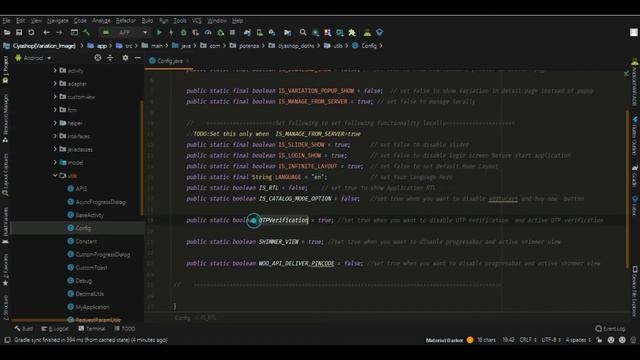Expand the javaclasses folder
The width and height of the screenshot is (640, 360).
(55, 149)
